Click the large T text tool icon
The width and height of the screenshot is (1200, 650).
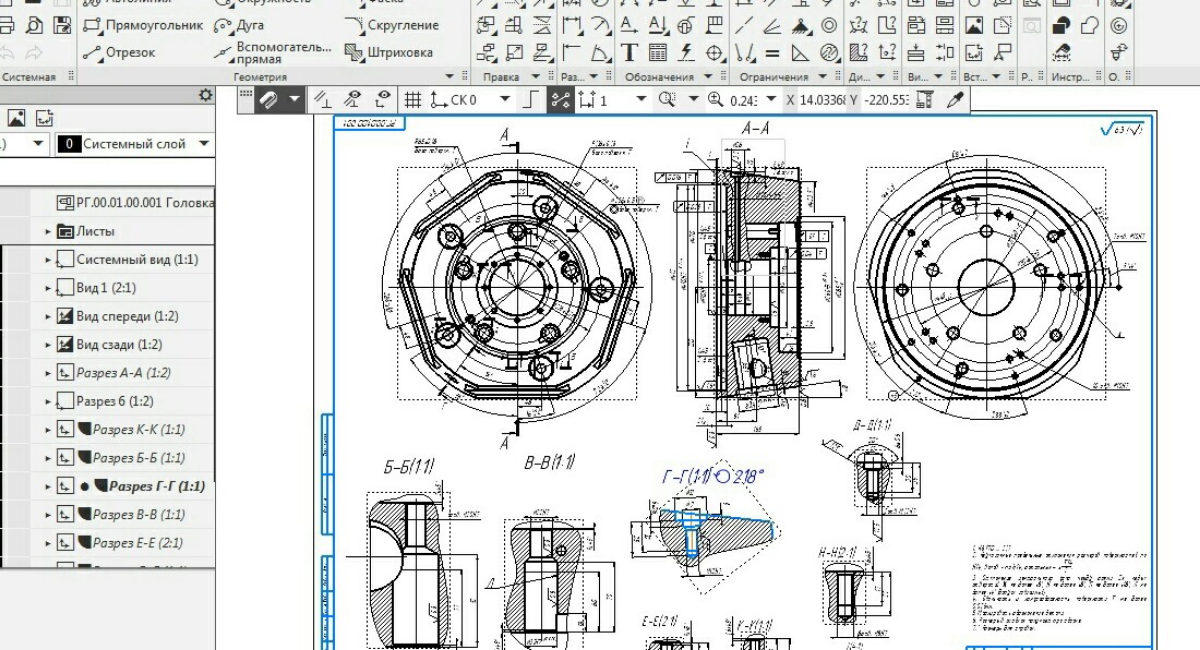click(629, 52)
